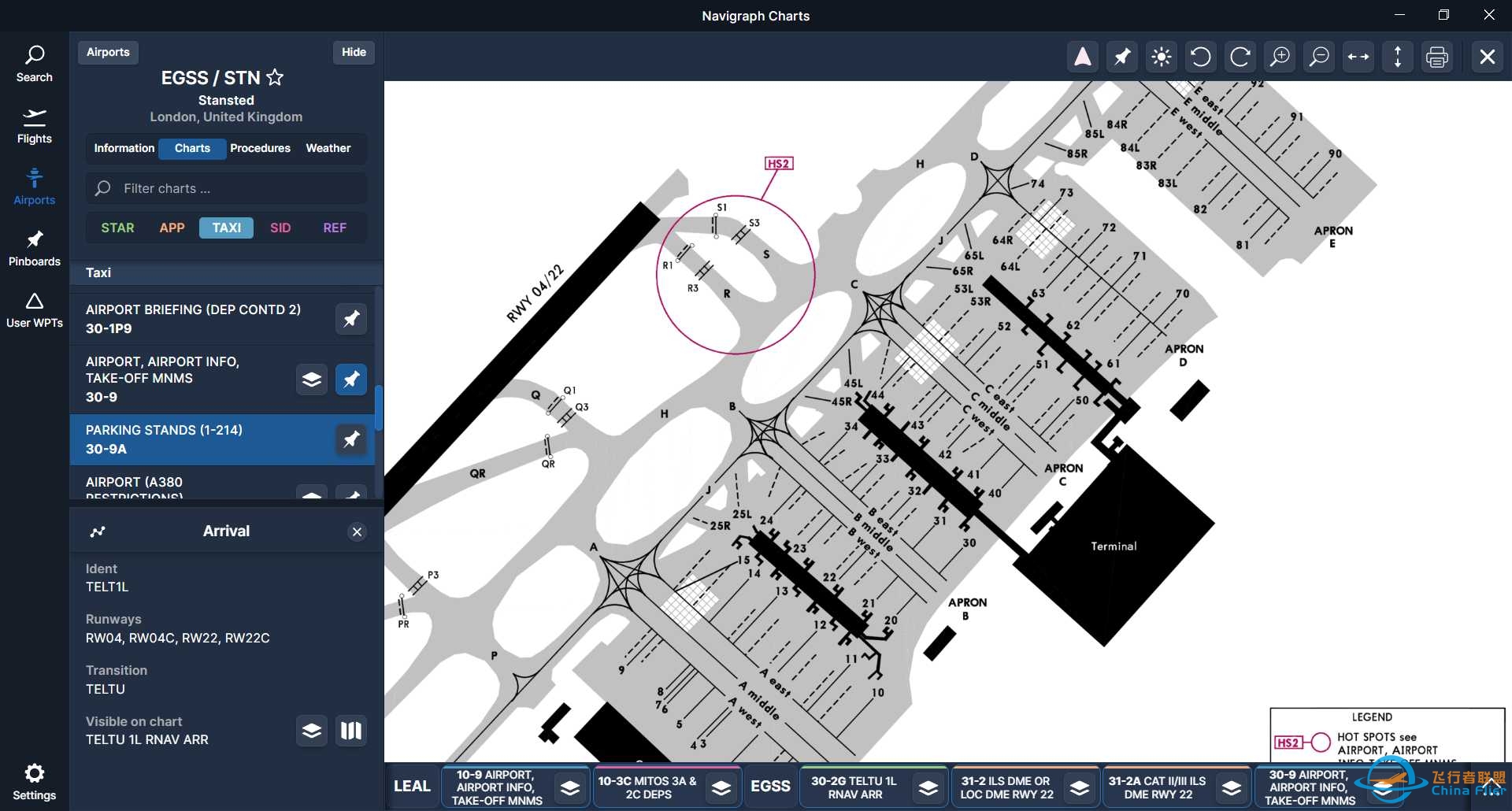Image resolution: width=1512 pixels, height=811 pixels.
Task: Toggle overlay layers for 30-9 Airport chart
Action: point(312,380)
